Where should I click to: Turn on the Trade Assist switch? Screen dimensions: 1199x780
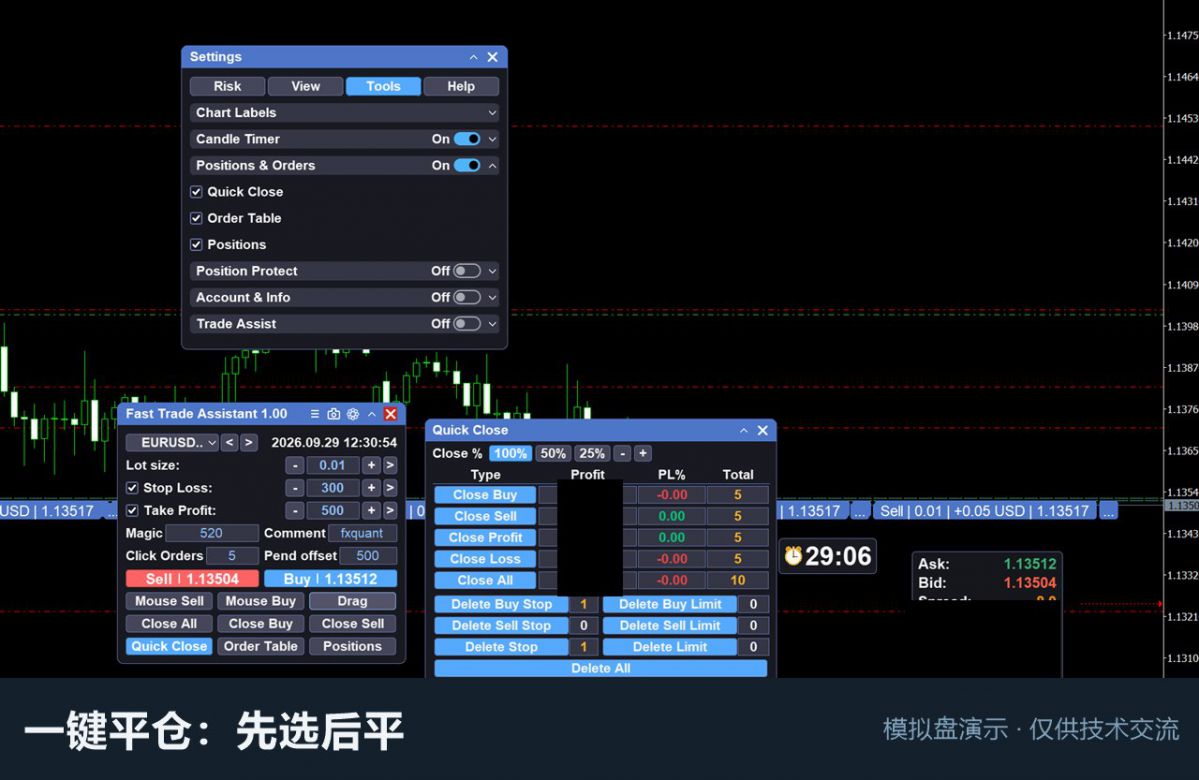(x=467, y=323)
